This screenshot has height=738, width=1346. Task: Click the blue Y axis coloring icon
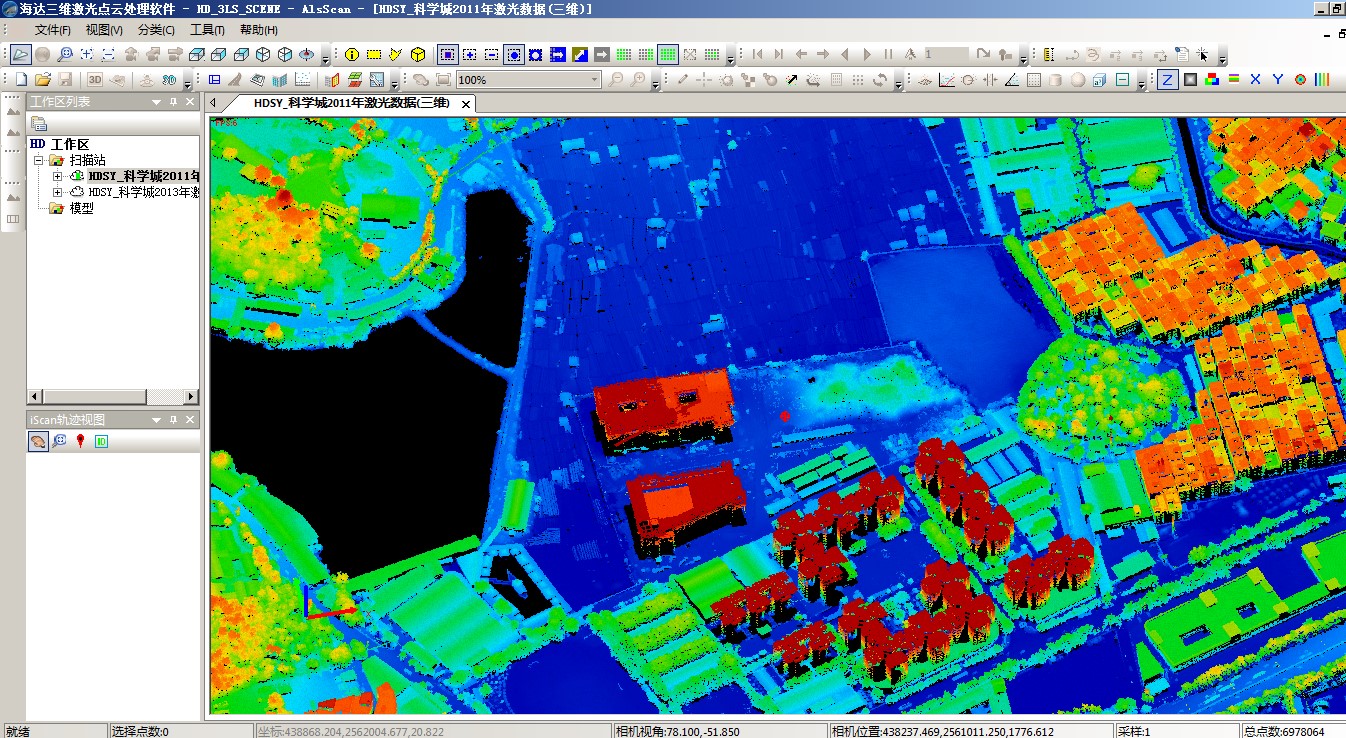(1277, 79)
